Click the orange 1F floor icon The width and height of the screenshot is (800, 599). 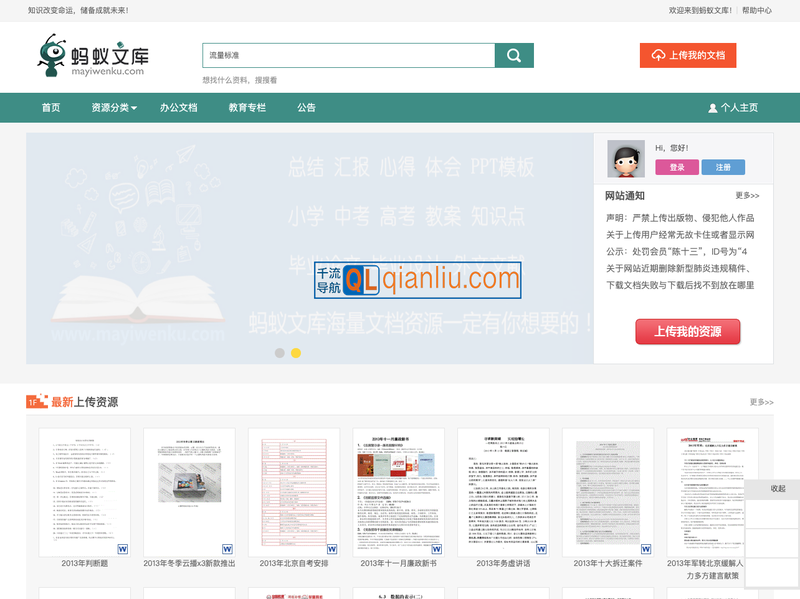(x=36, y=402)
